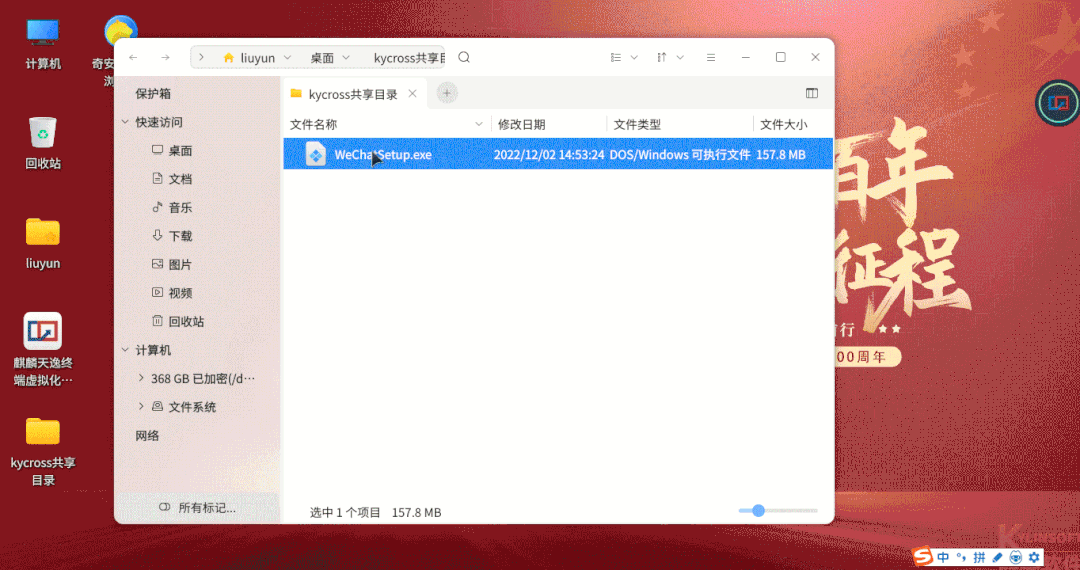Open sort order dropdown arrow
The image size is (1080, 570).
(680, 57)
